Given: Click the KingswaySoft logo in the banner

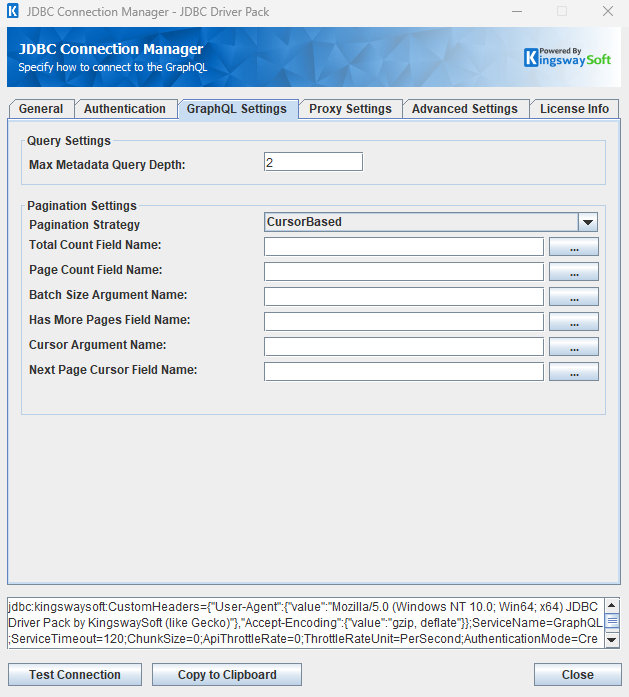Looking at the screenshot, I should (x=567, y=57).
